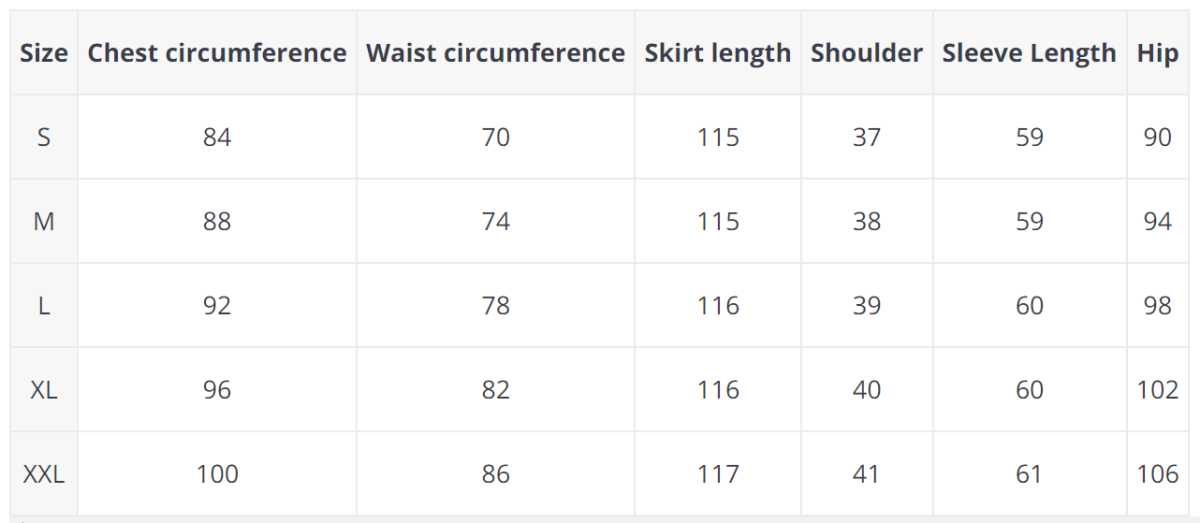Image resolution: width=1200 pixels, height=523 pixels.
Task: Select sleeve length value 61 for XXL
Action: coord(1029,473)
